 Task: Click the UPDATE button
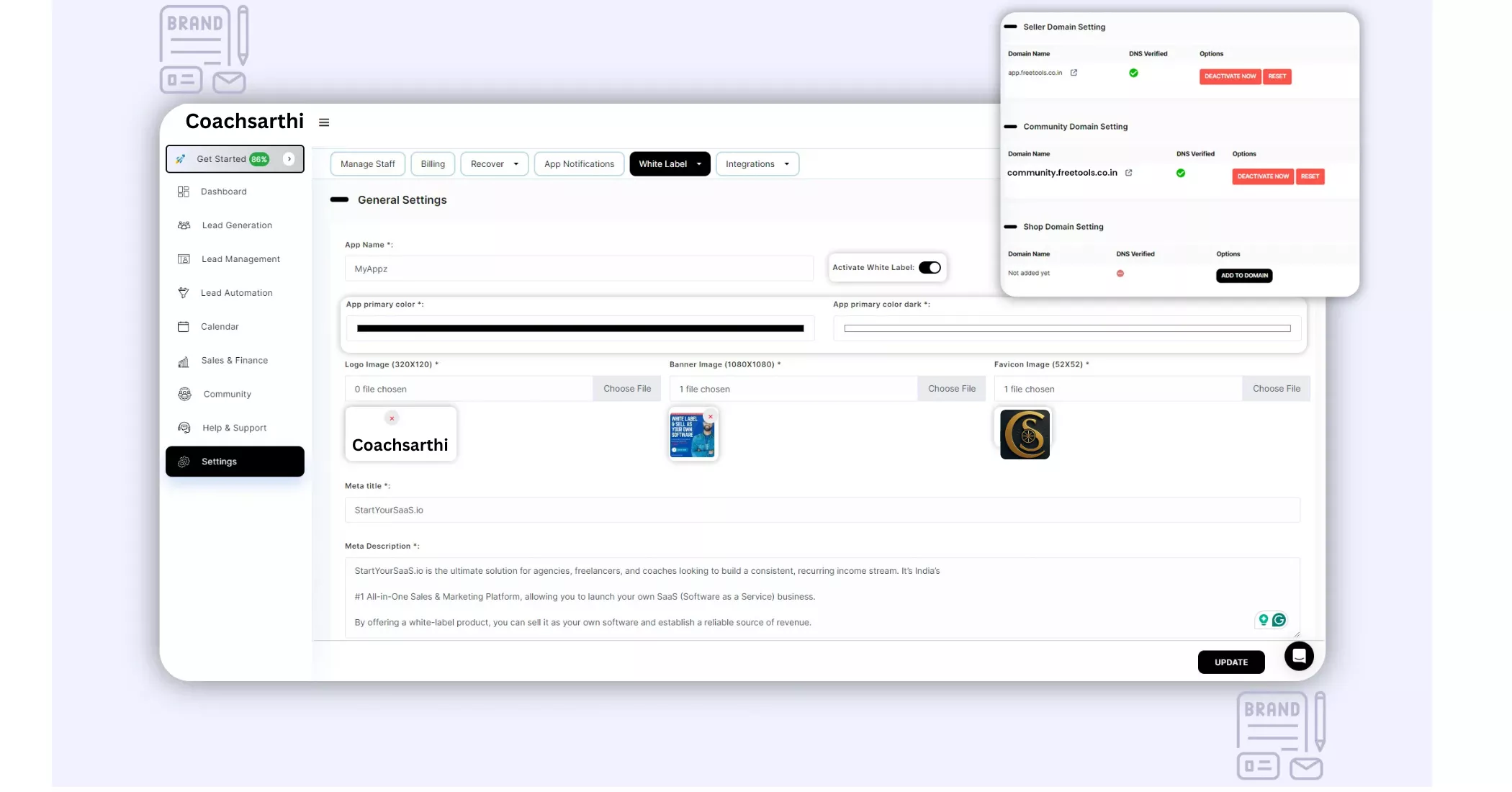point(1231,662)
